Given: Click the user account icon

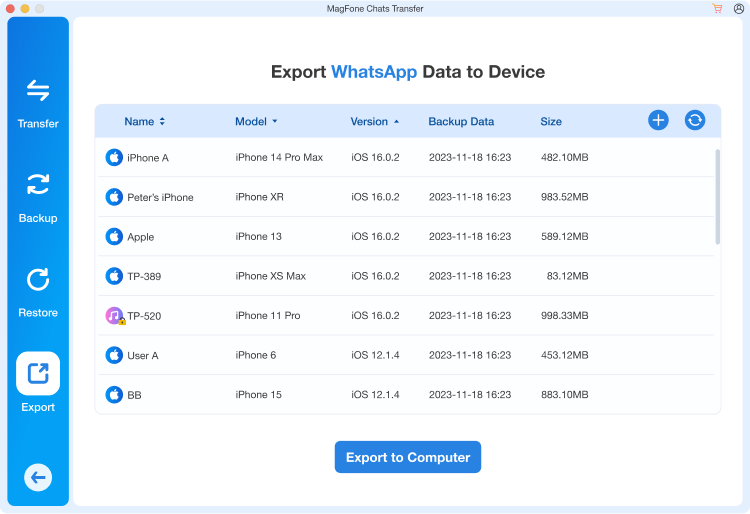Looking at the screenshot, I should pos(739,9).
